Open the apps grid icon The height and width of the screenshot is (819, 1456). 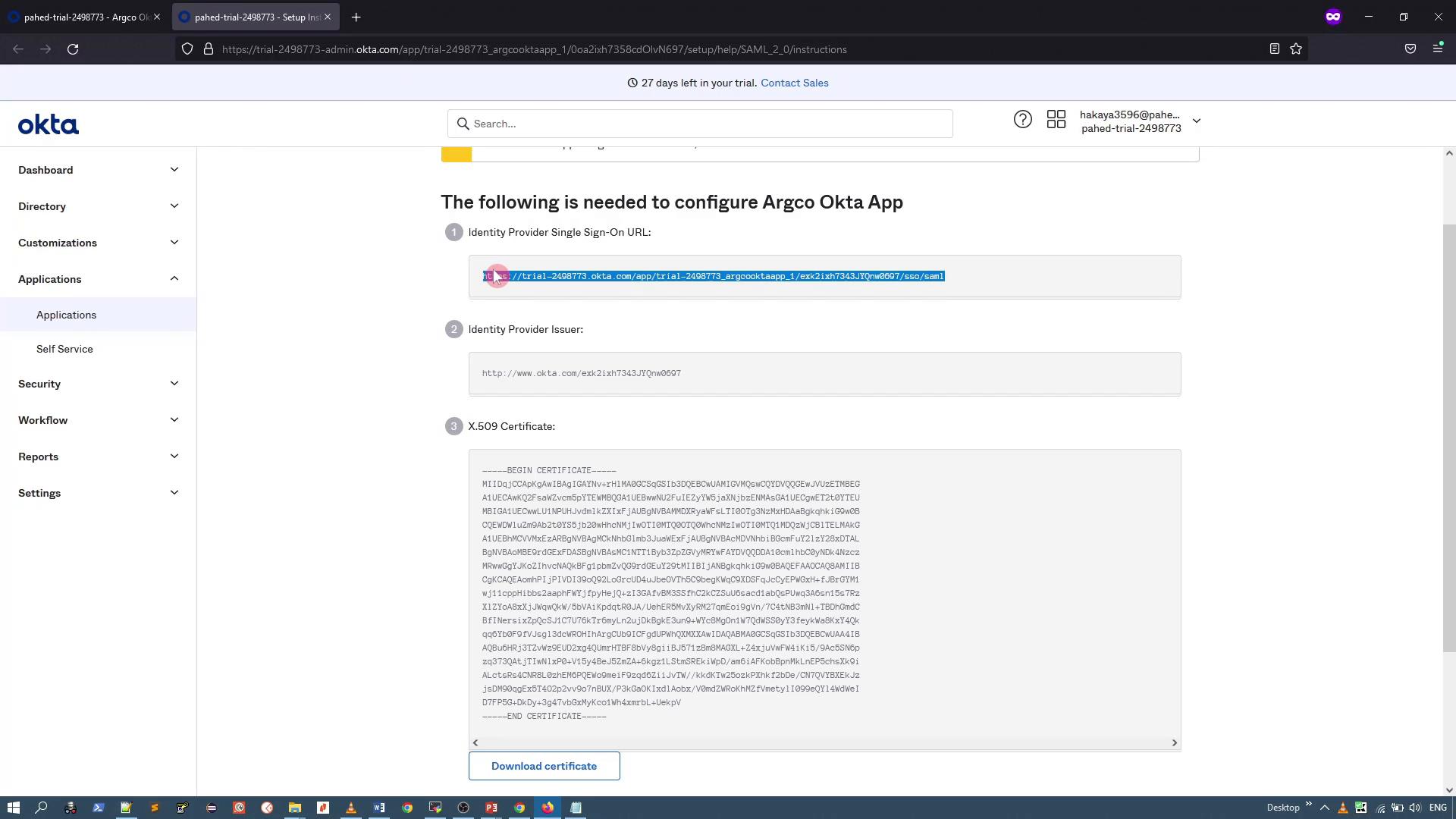[x=1056, y=120]
